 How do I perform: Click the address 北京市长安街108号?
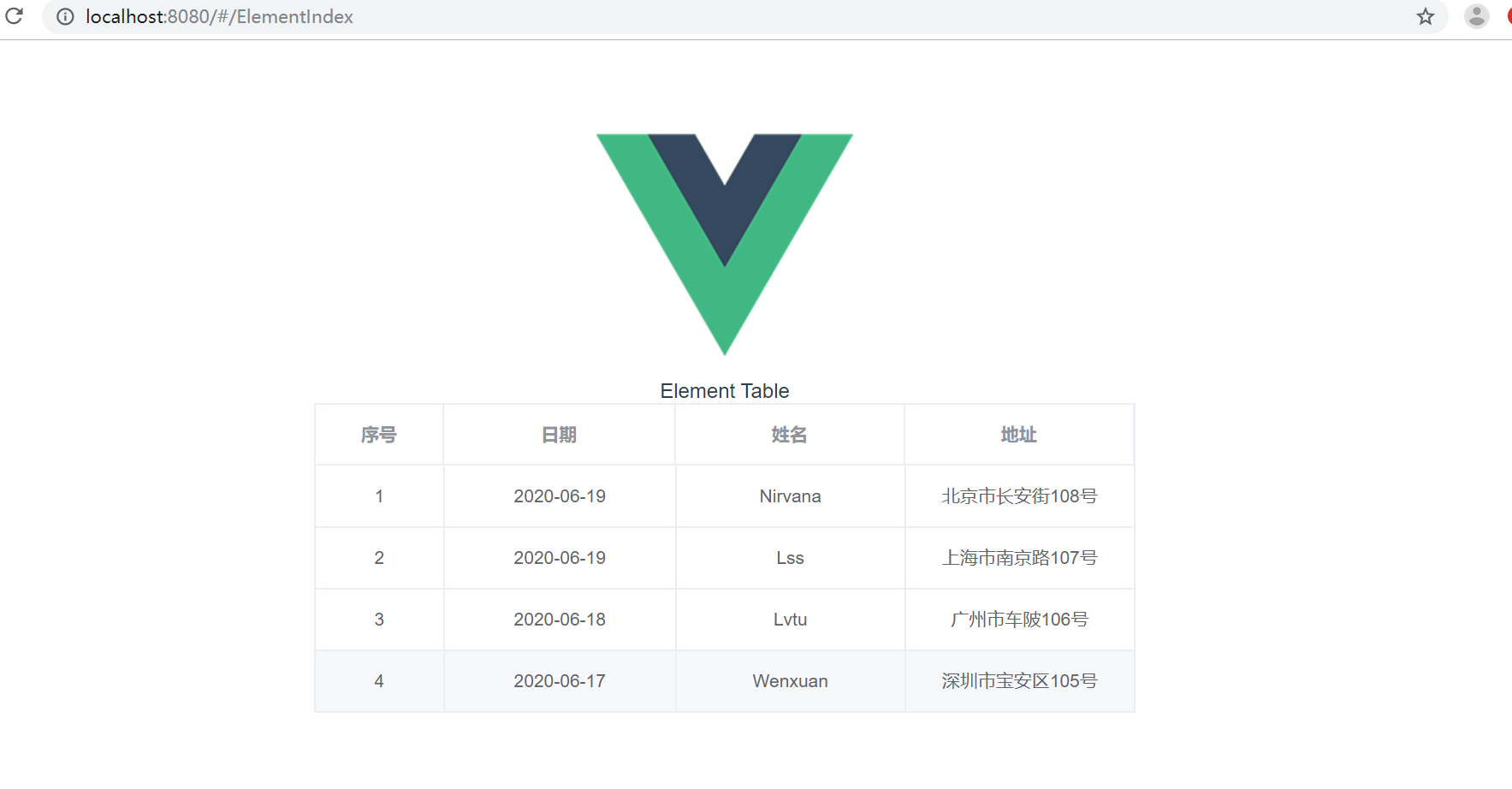(1019, 495)
